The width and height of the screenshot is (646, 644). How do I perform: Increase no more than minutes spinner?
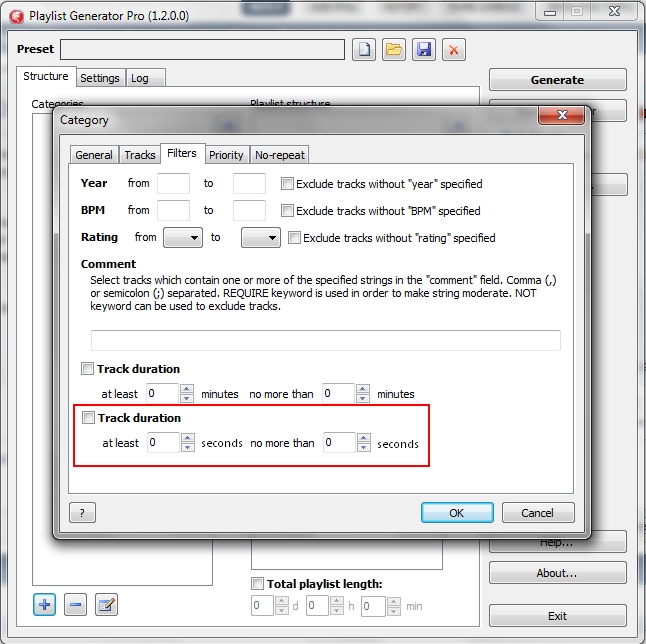(x=363, y=389)
